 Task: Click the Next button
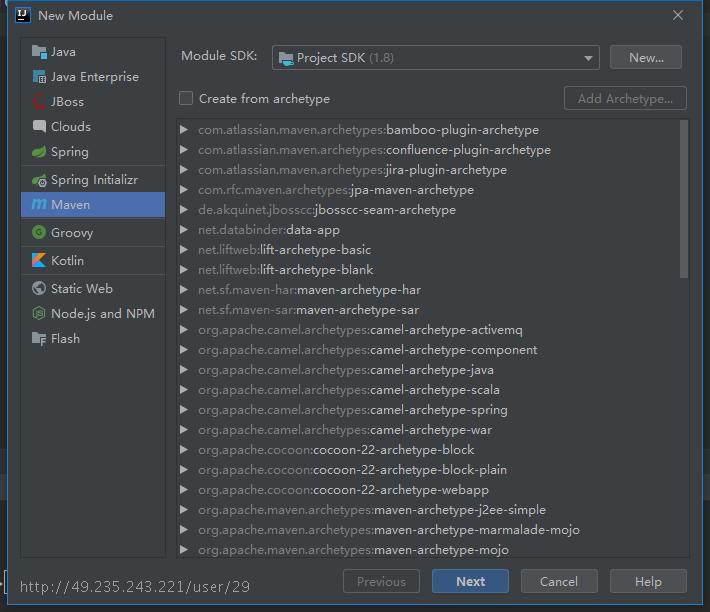pyautogui.click(x=470, y=581)
